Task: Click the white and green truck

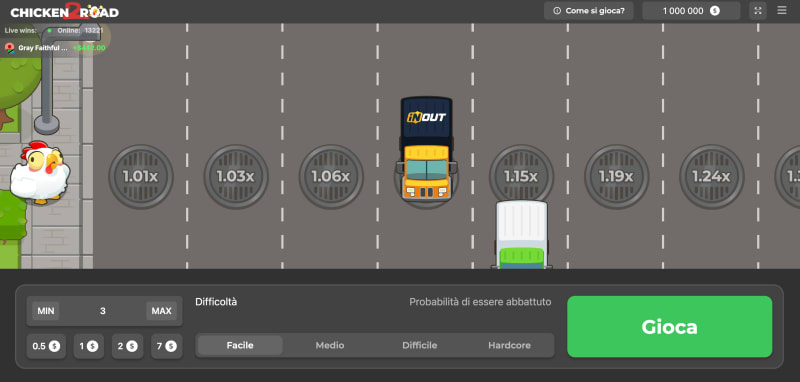Action: (521, 235)
